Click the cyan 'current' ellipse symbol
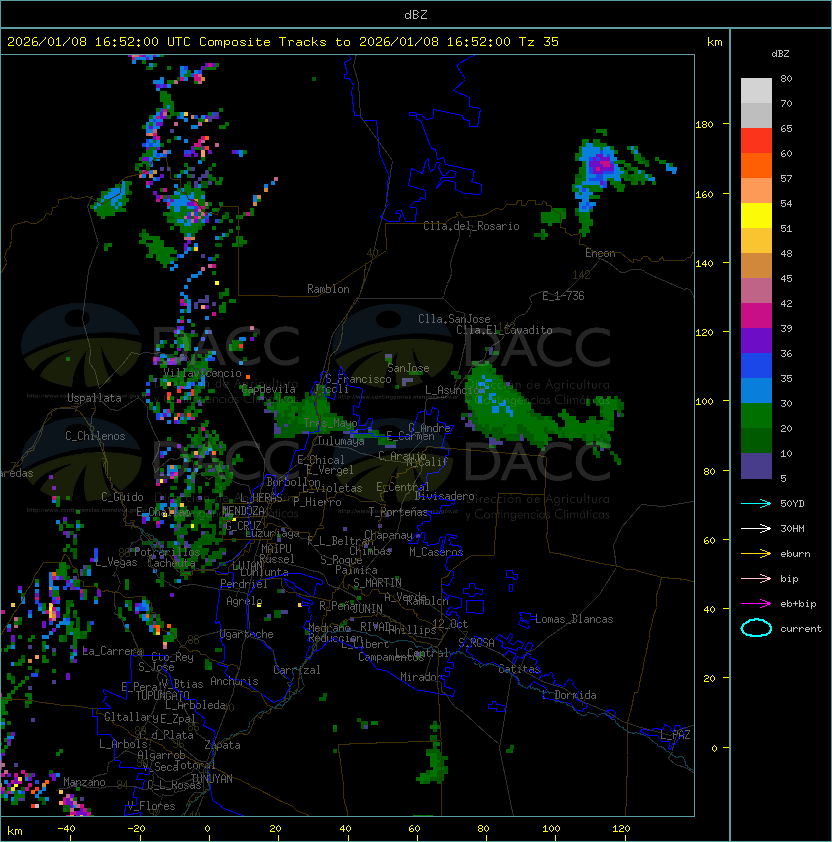832x842 pixels. click(756, 628)
